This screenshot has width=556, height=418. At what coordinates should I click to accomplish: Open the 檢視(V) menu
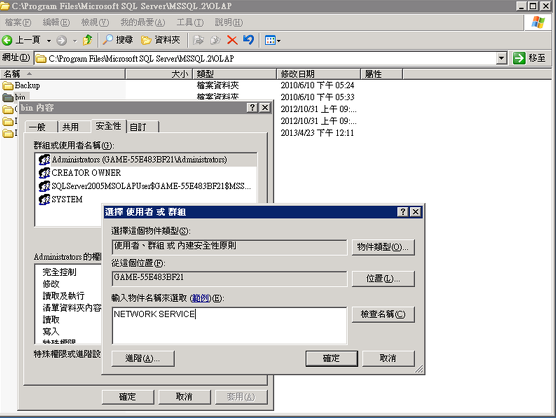point(95,22)
